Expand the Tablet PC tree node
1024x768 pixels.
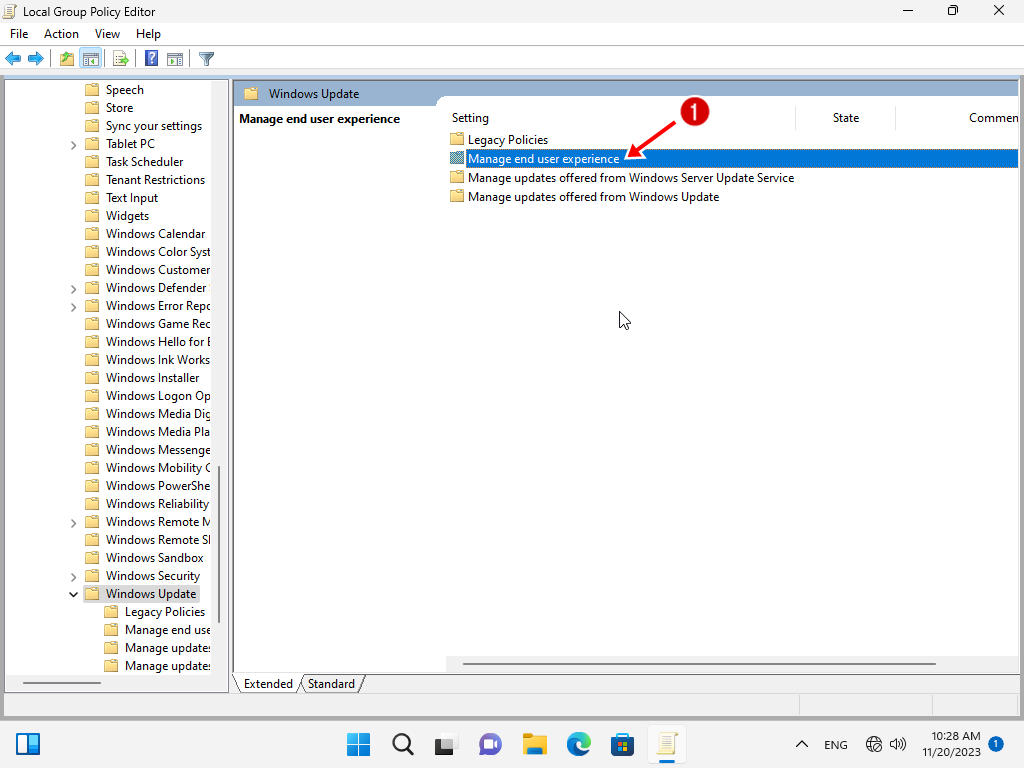[74, 144]
